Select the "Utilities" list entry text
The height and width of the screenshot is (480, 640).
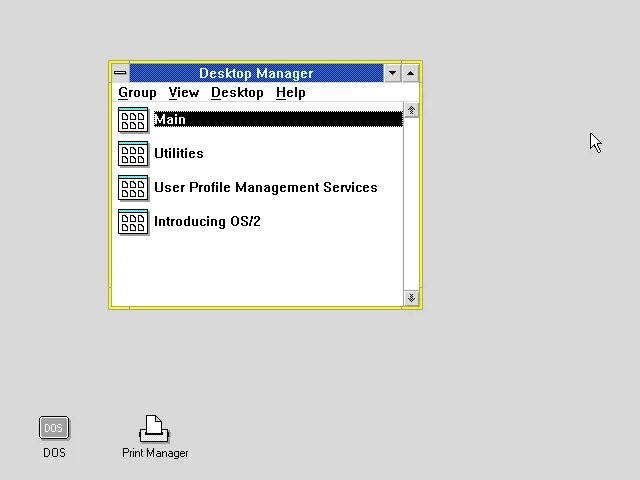(179, 153)
